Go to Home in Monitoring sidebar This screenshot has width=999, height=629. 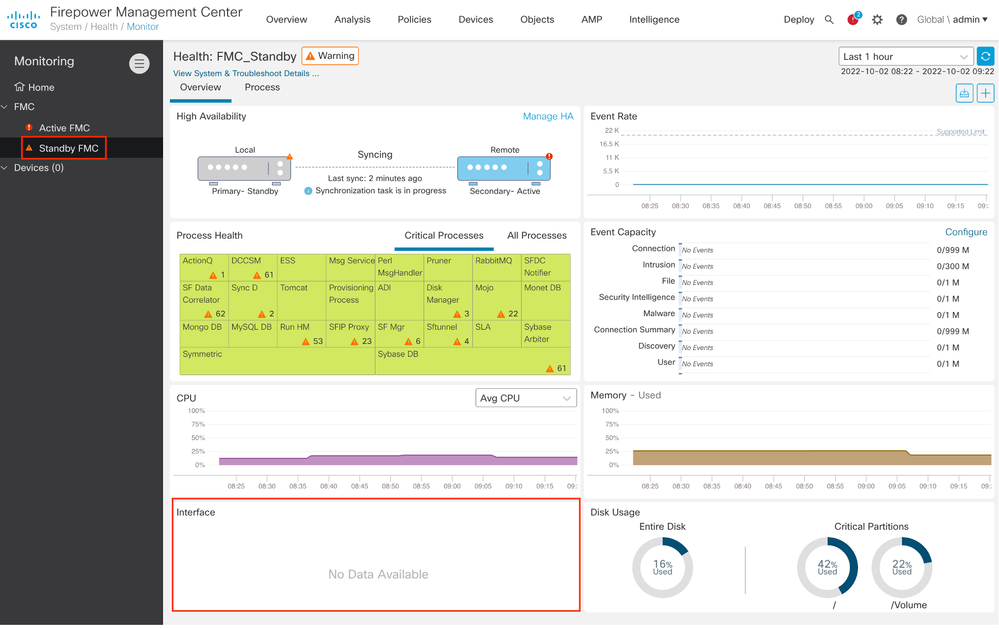41,87
